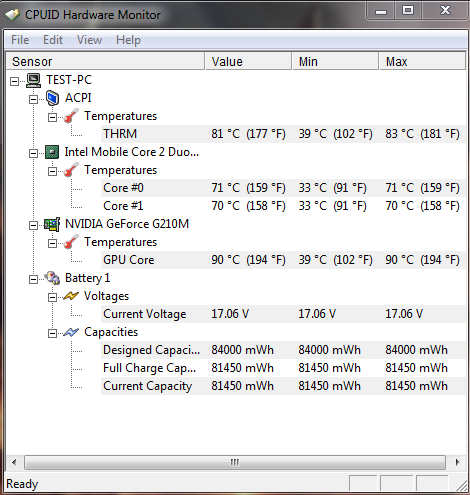This screenshot has width=470, height=495.
Task: Click the ACPI monitor icon
Action: click(53, 98)
